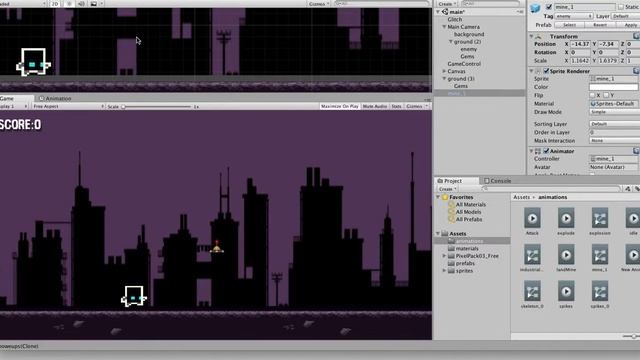Screen dimensions: 640x360
Task: Switch to the Animation tab
Action: [55, 98]
